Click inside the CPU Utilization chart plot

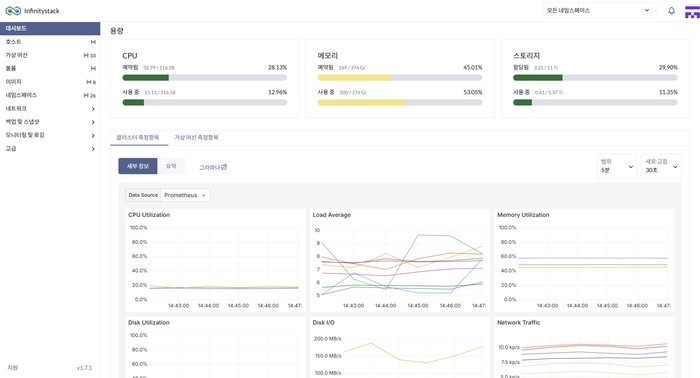223,263
